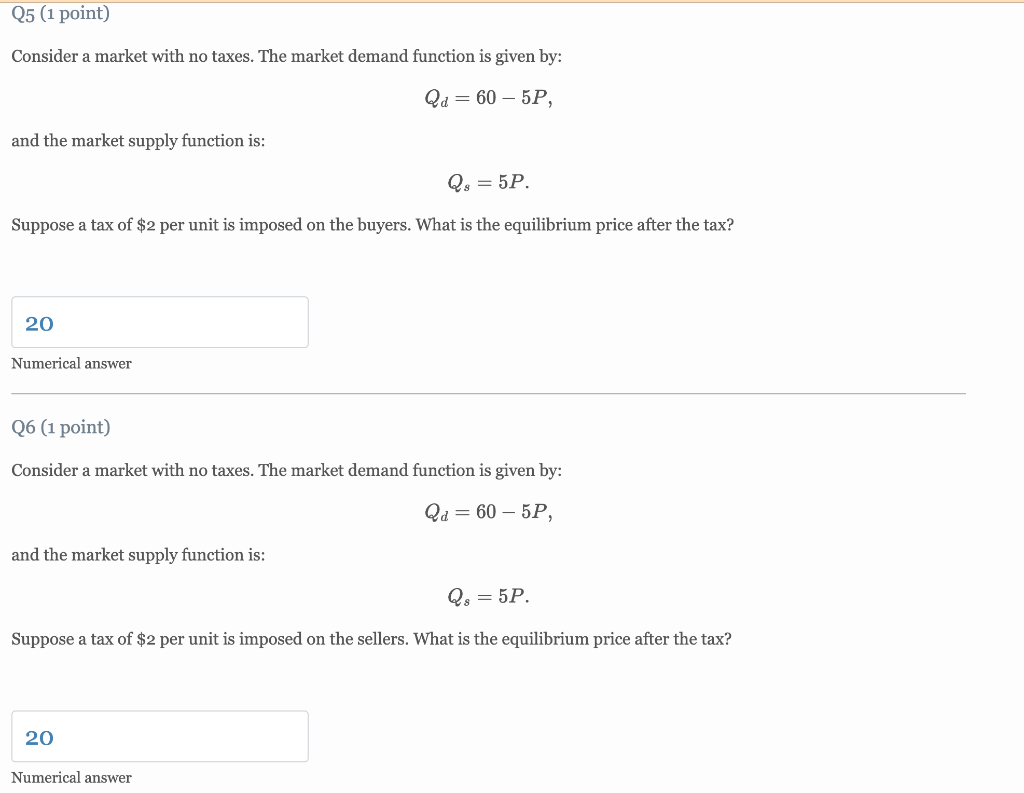This screenshot has height=793, width=1024.
Task: Select the demand equation Qd = 60 - 5P in Q6
Action: pyautogui.click(x=489, y=511)
